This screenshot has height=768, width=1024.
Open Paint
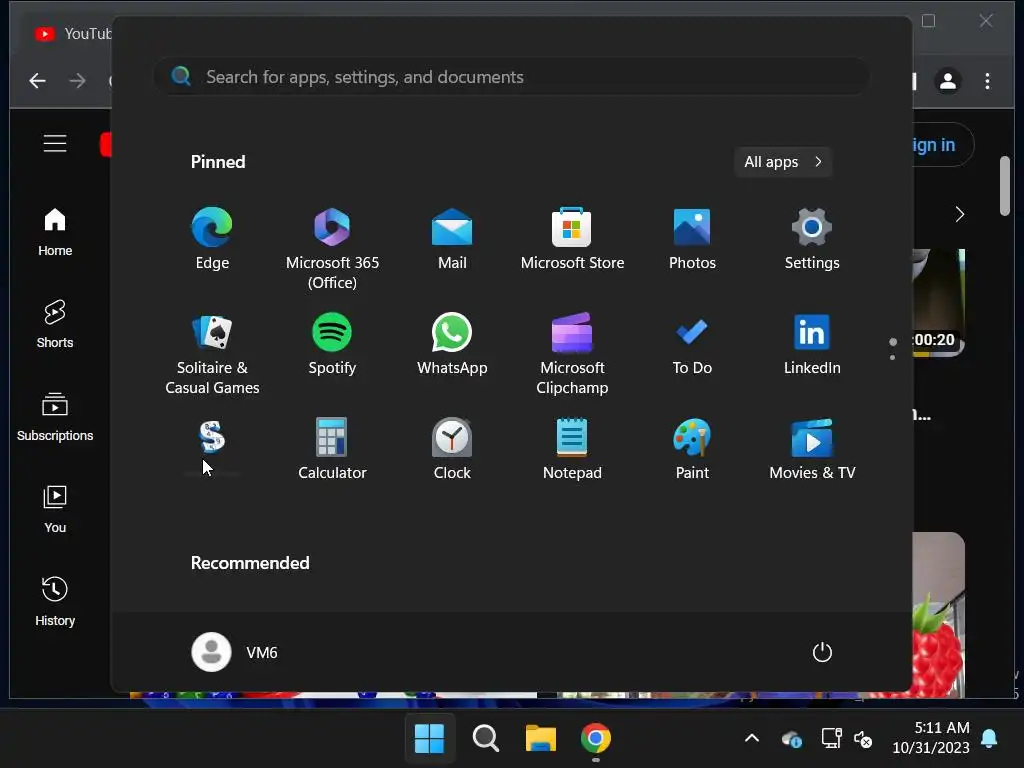(x=692, y=449)
